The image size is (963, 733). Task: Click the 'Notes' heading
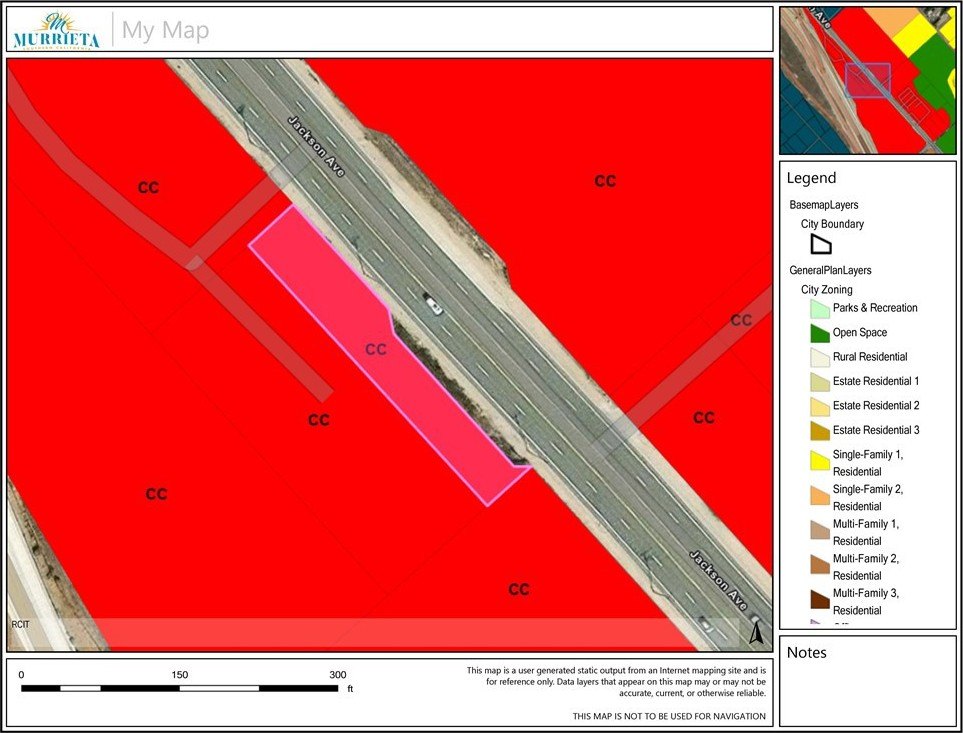click(806, 653)
